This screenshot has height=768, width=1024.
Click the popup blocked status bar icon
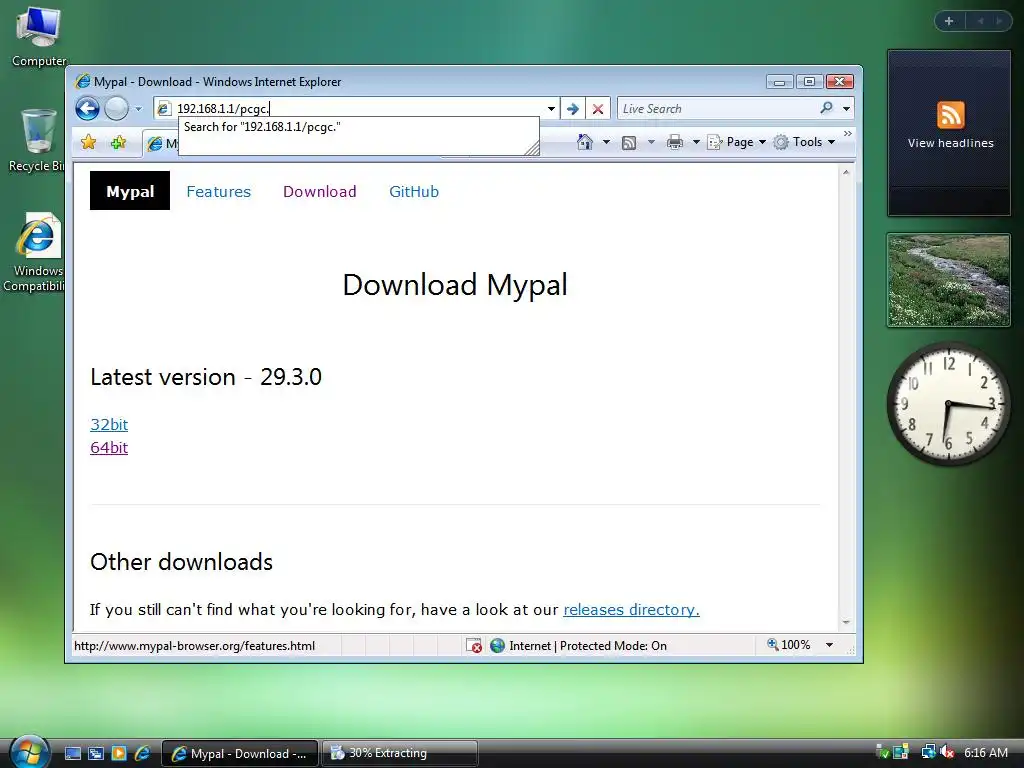click(474, 645)
